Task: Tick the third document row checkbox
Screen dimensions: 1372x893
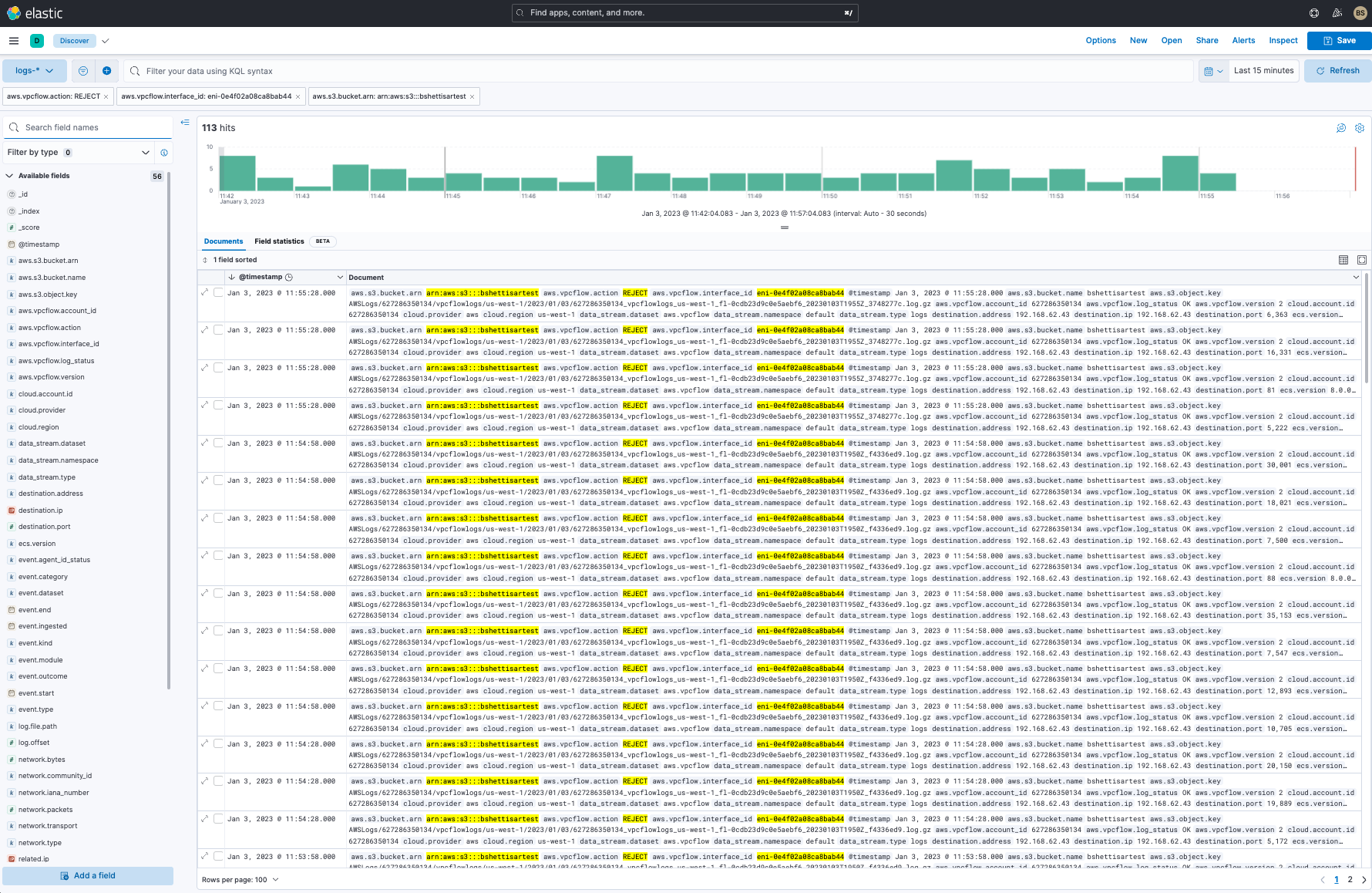Action: click(219, 368)
